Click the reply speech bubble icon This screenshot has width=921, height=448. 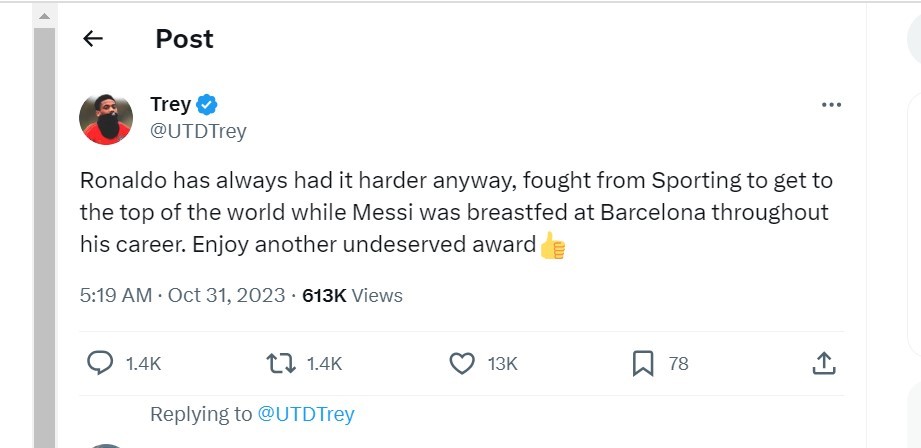pos(100,363)
